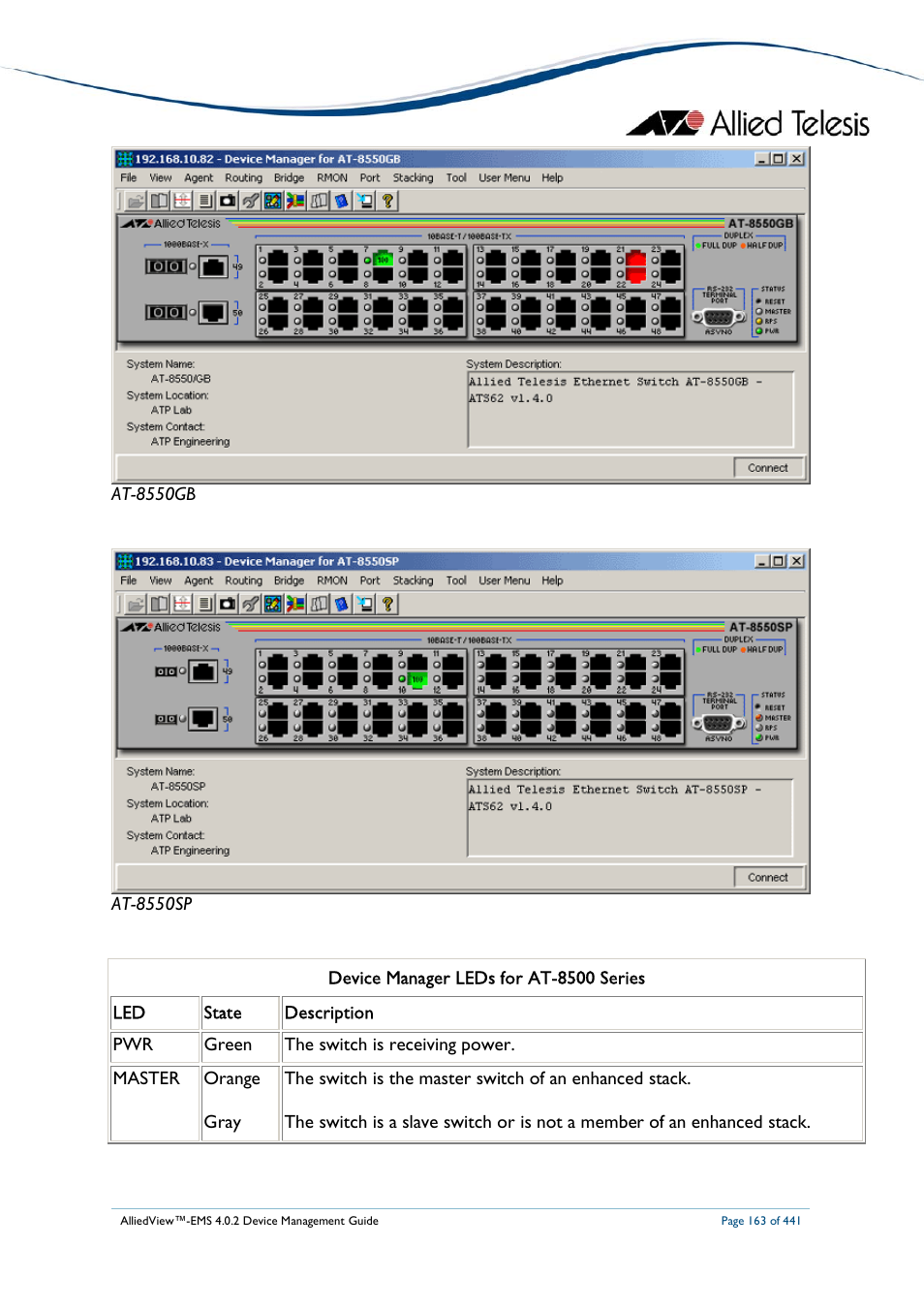
Task: Open the File menu in the AT-8550SP window
Action: 129,581
